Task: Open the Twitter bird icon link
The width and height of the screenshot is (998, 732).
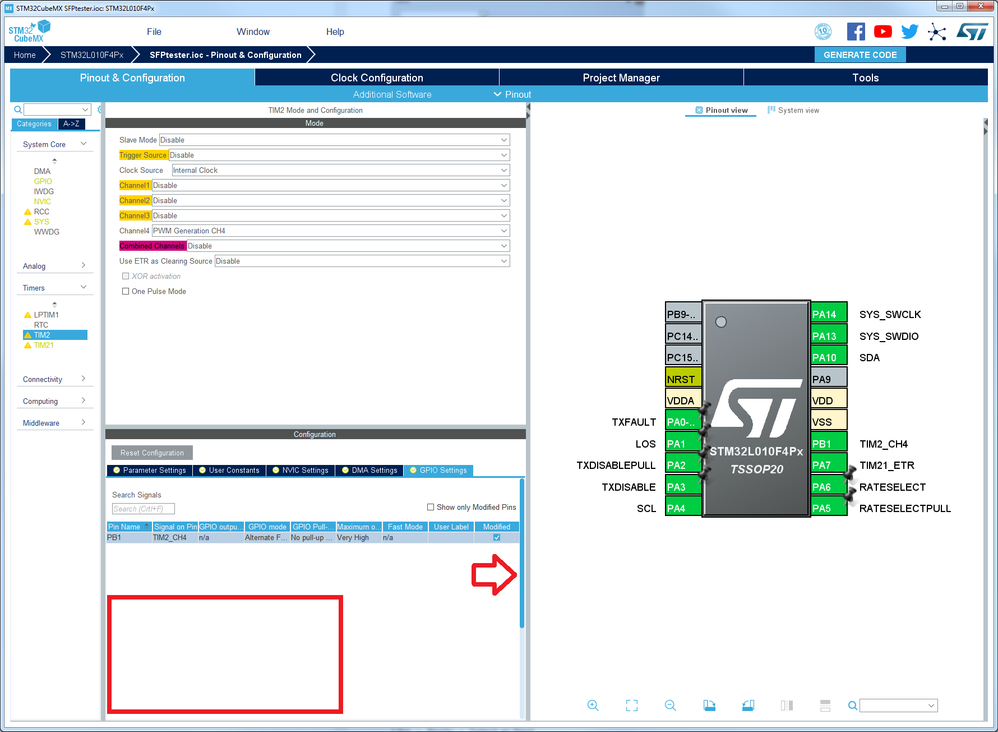Action: tap(910, 31)
